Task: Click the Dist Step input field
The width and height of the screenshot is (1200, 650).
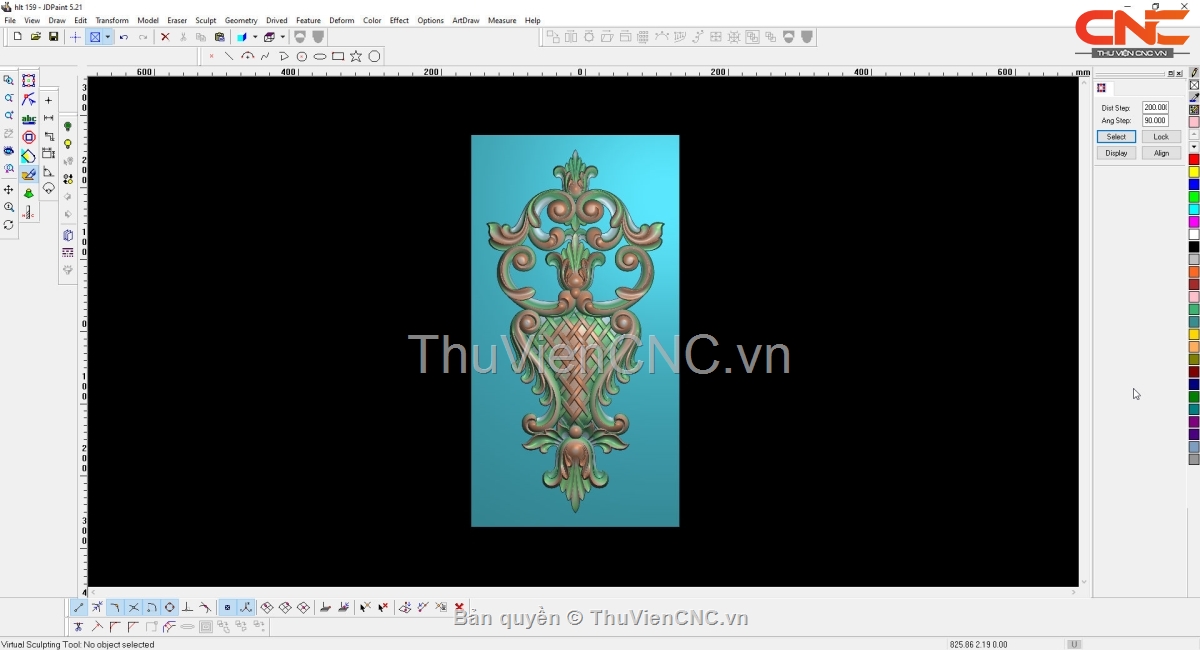Action: (x=1155, y=107)
